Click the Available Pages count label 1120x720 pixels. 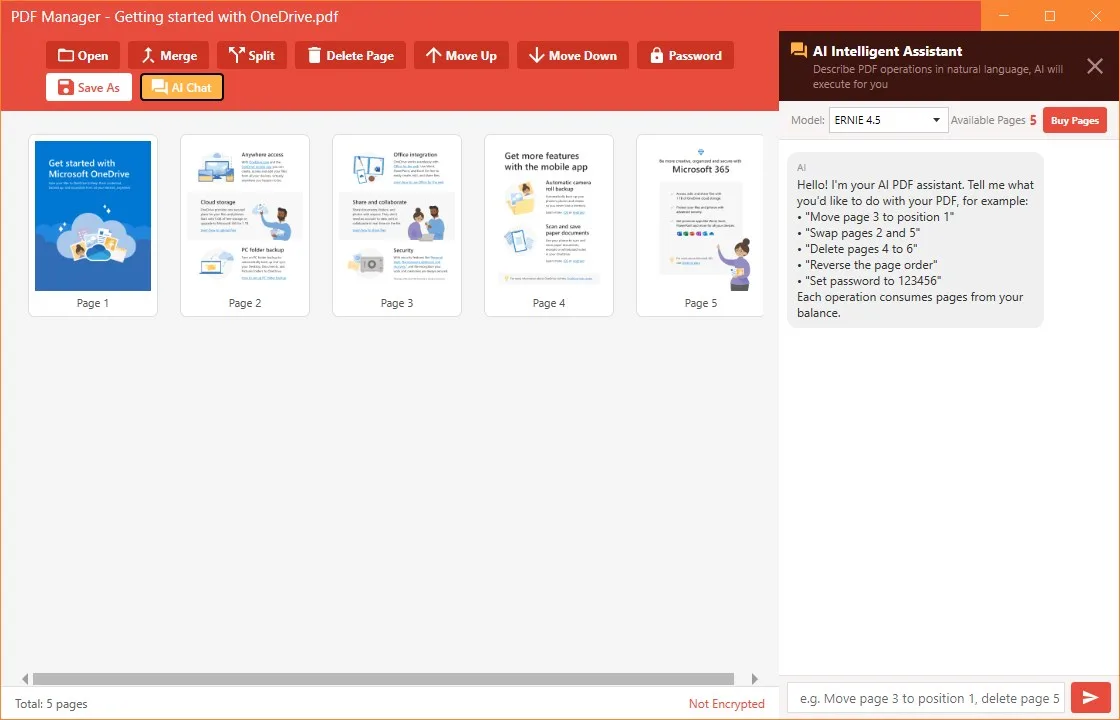[994, 120]
